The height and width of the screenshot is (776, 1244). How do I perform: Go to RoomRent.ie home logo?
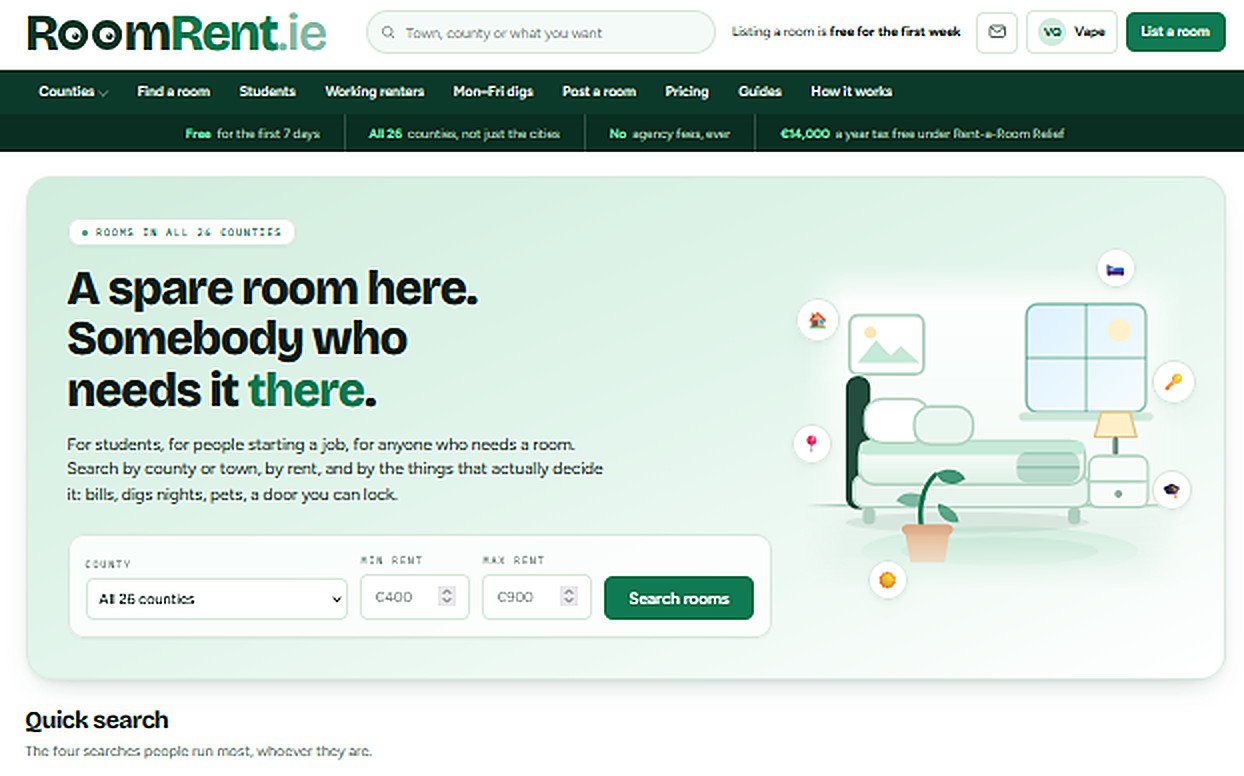pyautogui.click(x=176, y=33)
